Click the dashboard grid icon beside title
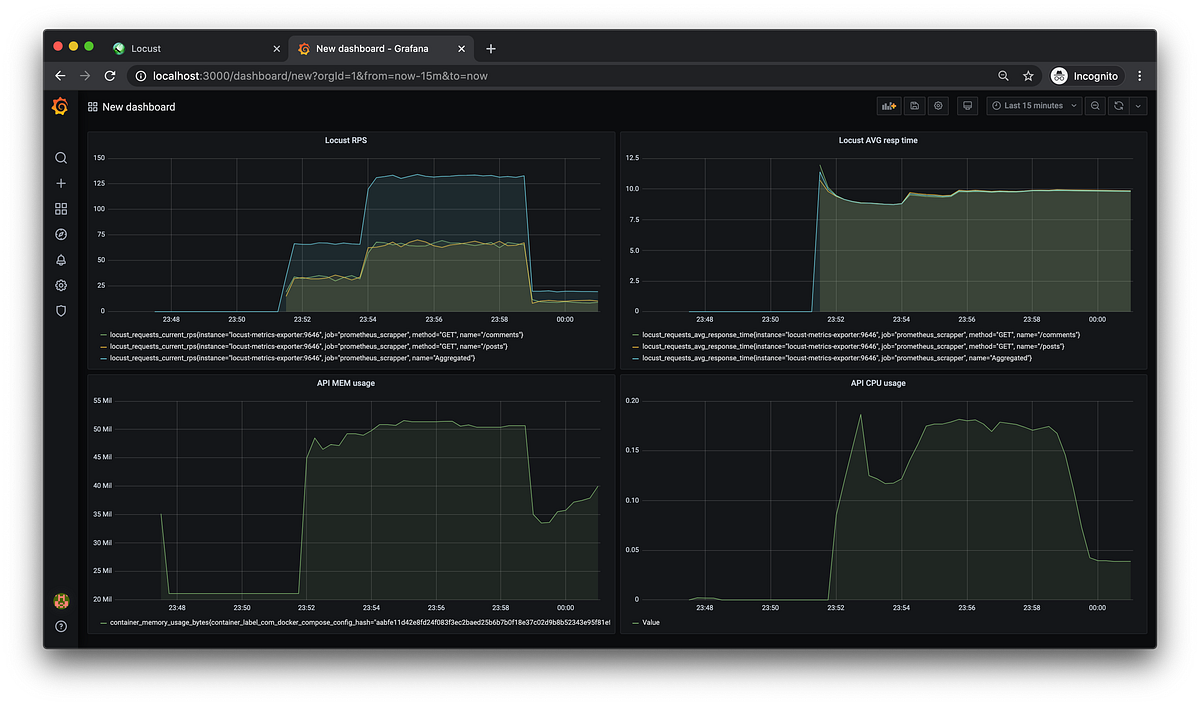The image size is (1200, 706). tap(93, 107)
